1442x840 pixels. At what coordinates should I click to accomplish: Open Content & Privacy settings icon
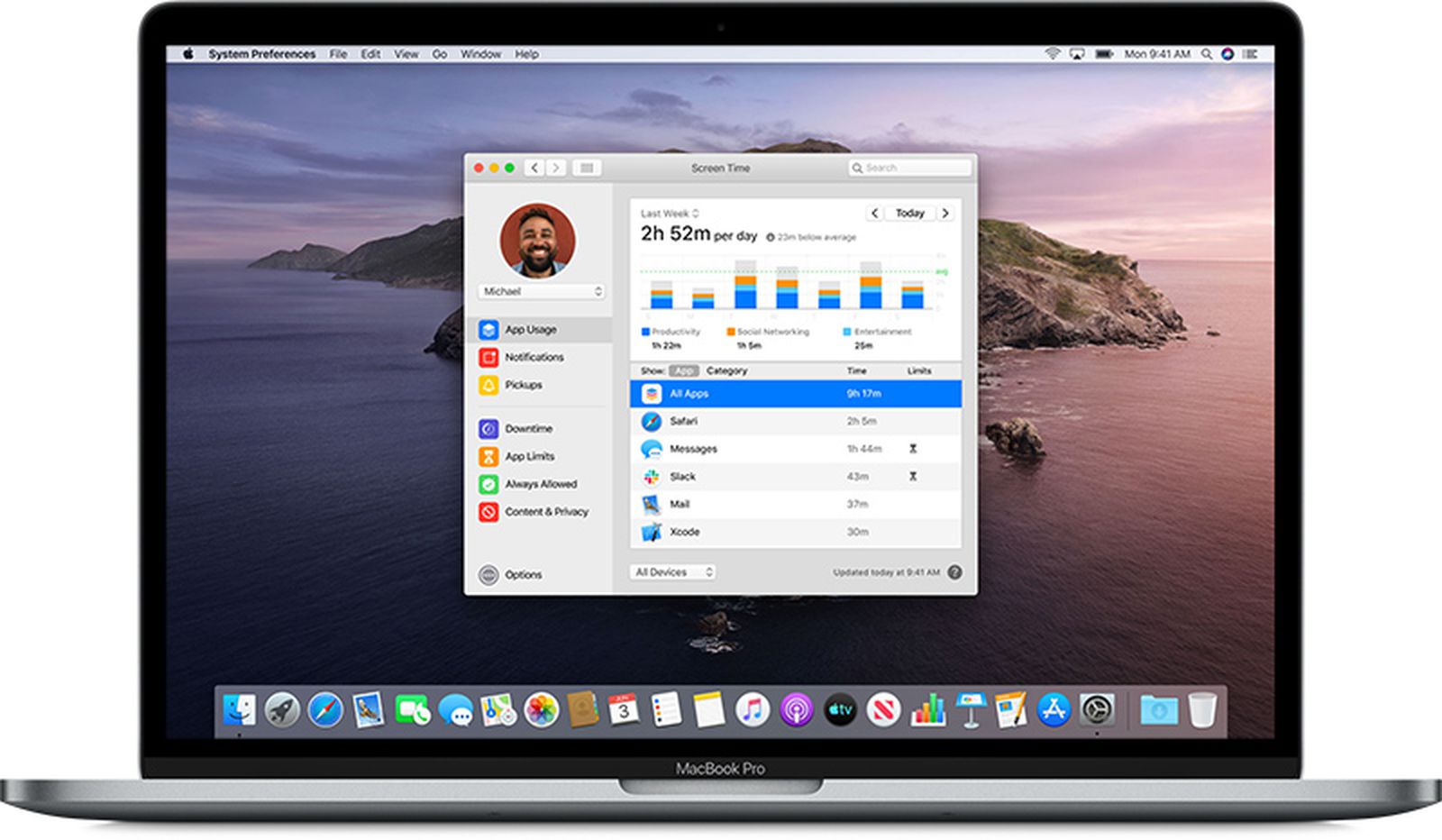pyautogui.click(x=489, y=511)
